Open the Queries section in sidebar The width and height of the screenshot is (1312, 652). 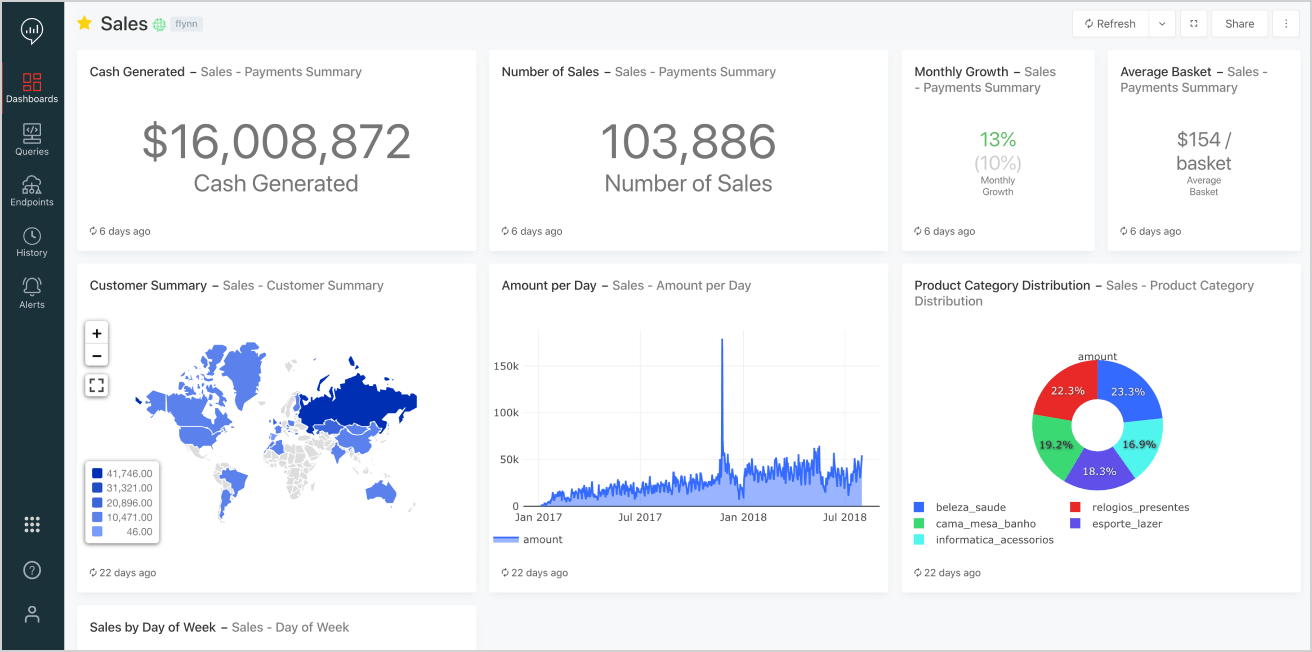(32, 139)
